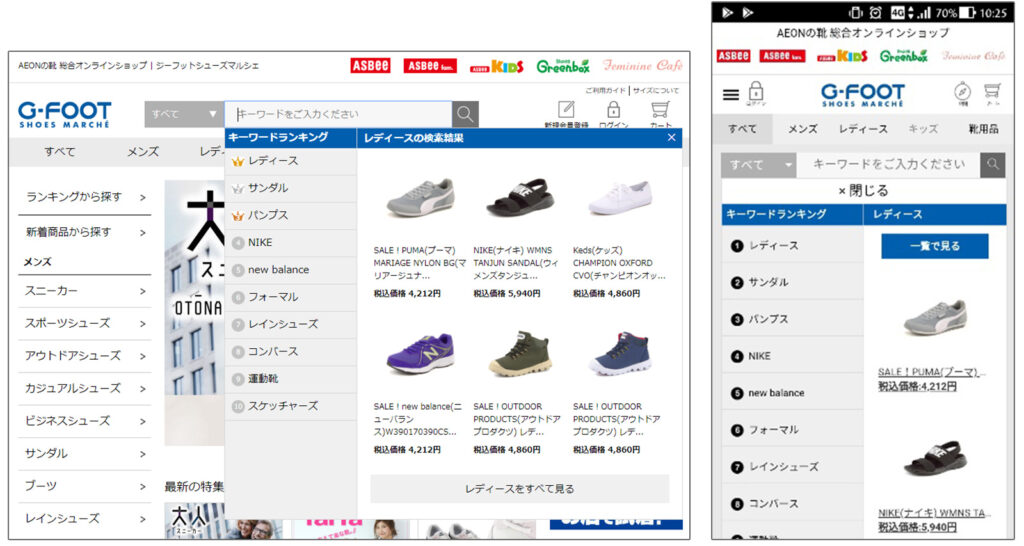The width and height of the screenshot is (1024, 546).
Task: Pick NIKE in desktop keyword ranking
Action: point(291,242)
